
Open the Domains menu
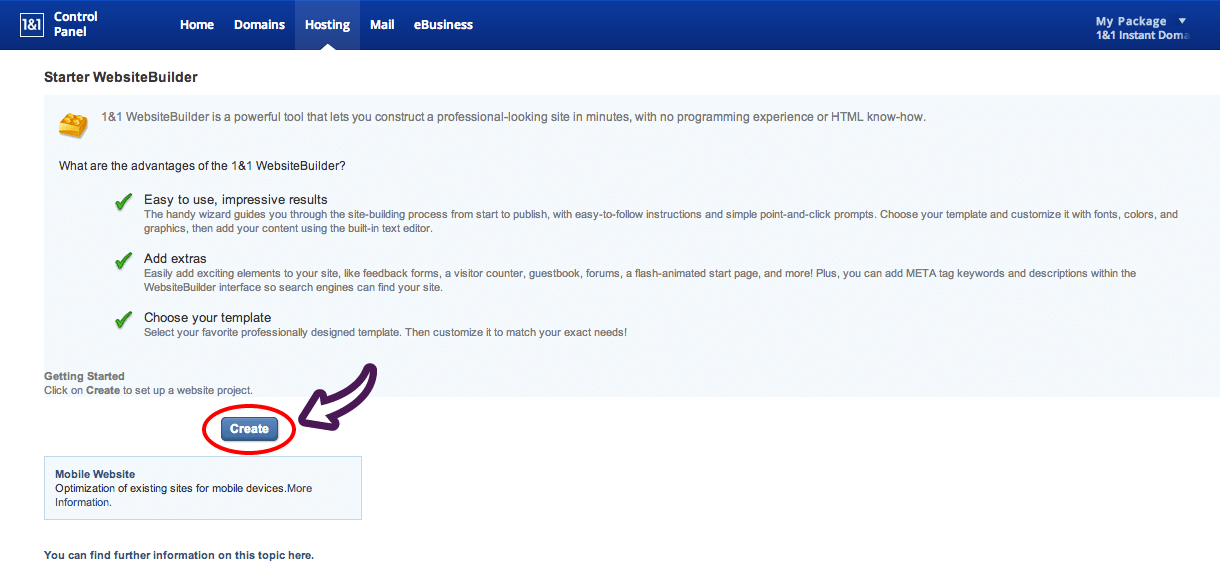[x=259, y=25]
